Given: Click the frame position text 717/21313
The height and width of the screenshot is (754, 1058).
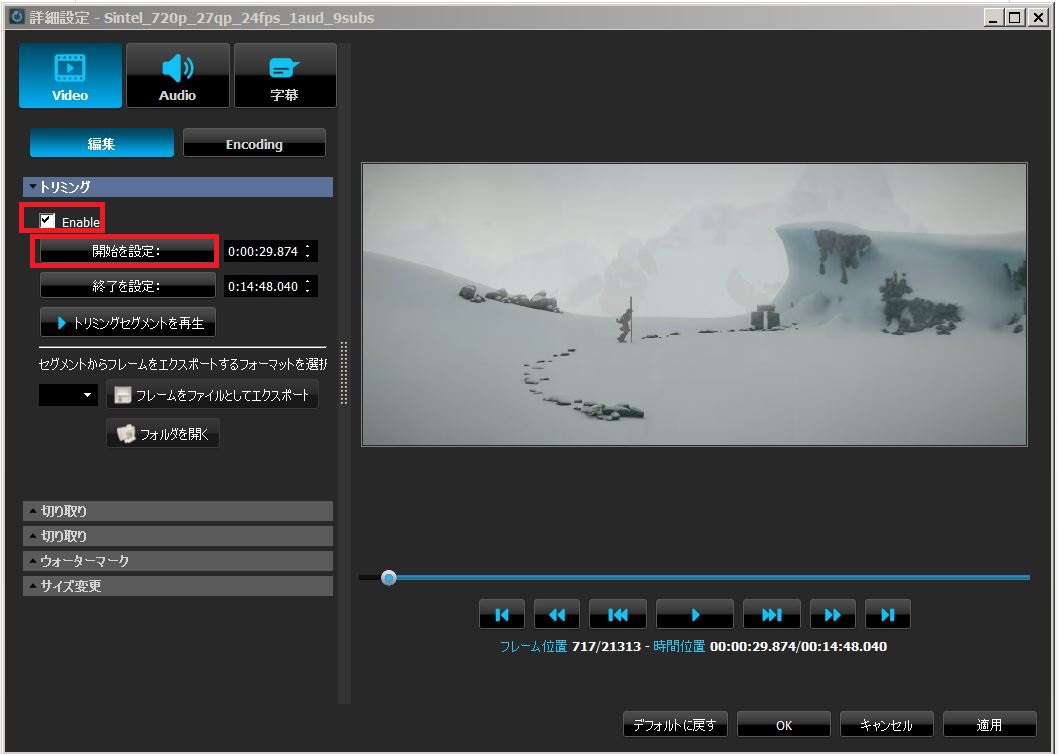Looking at the screenshot, I should pos(607,647).
